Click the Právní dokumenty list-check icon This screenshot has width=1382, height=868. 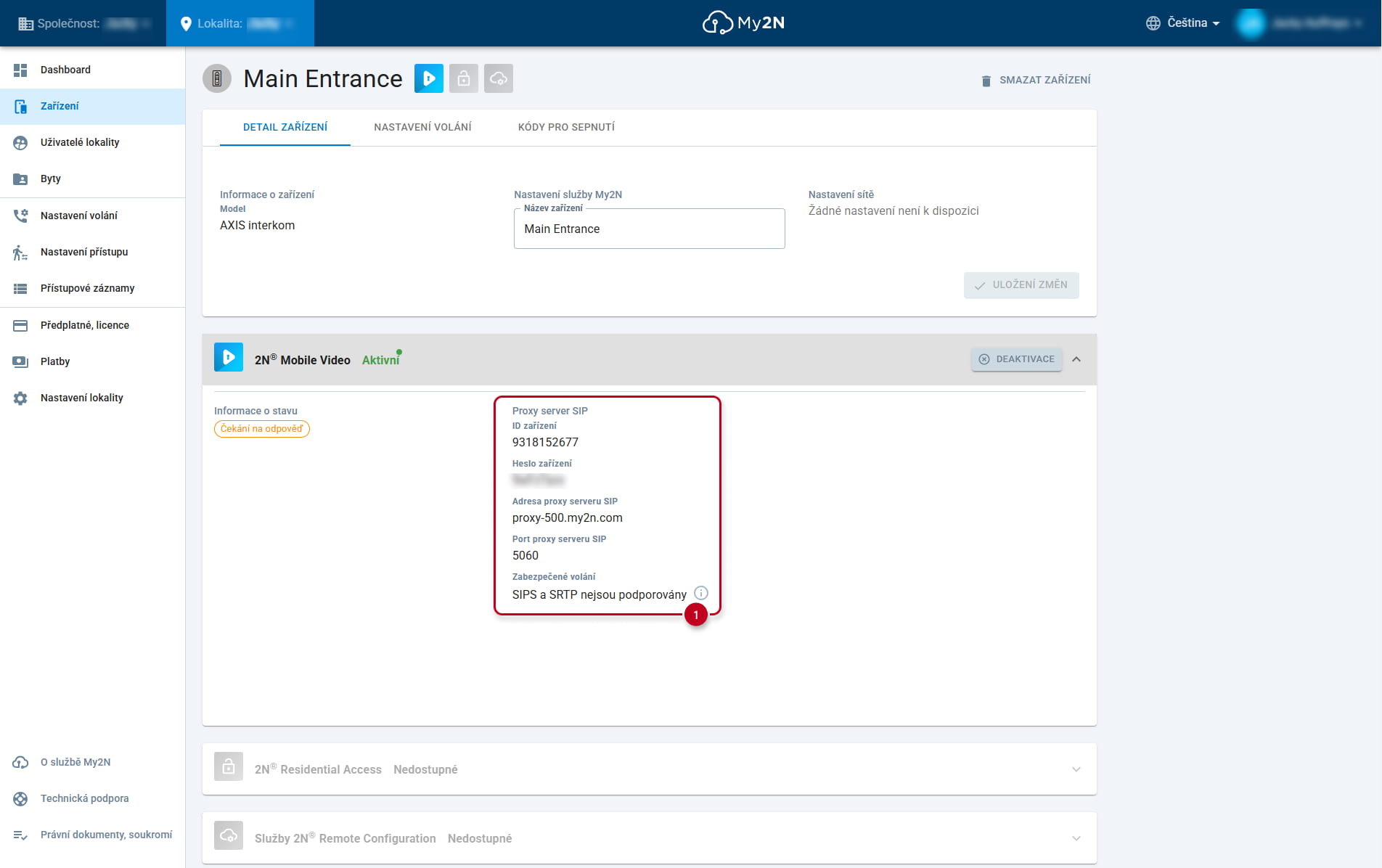pos(20,835)
